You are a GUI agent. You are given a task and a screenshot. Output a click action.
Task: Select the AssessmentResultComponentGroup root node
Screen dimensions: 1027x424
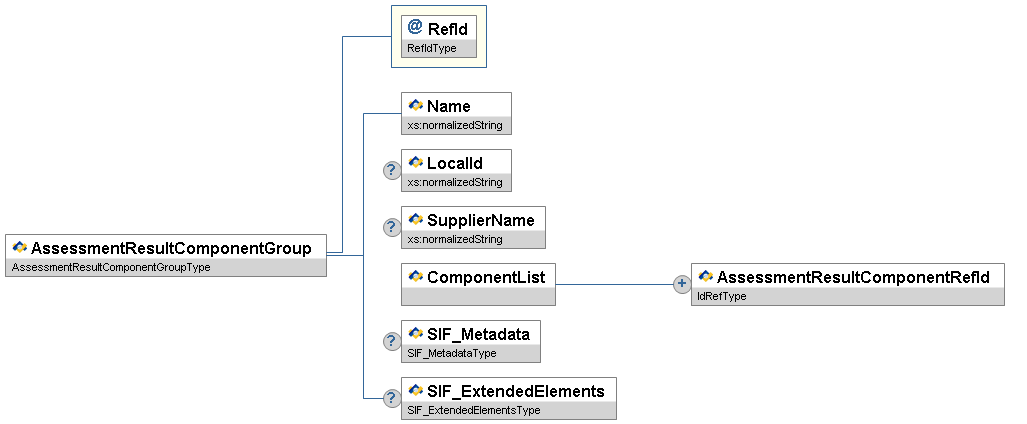pos(170,248)
